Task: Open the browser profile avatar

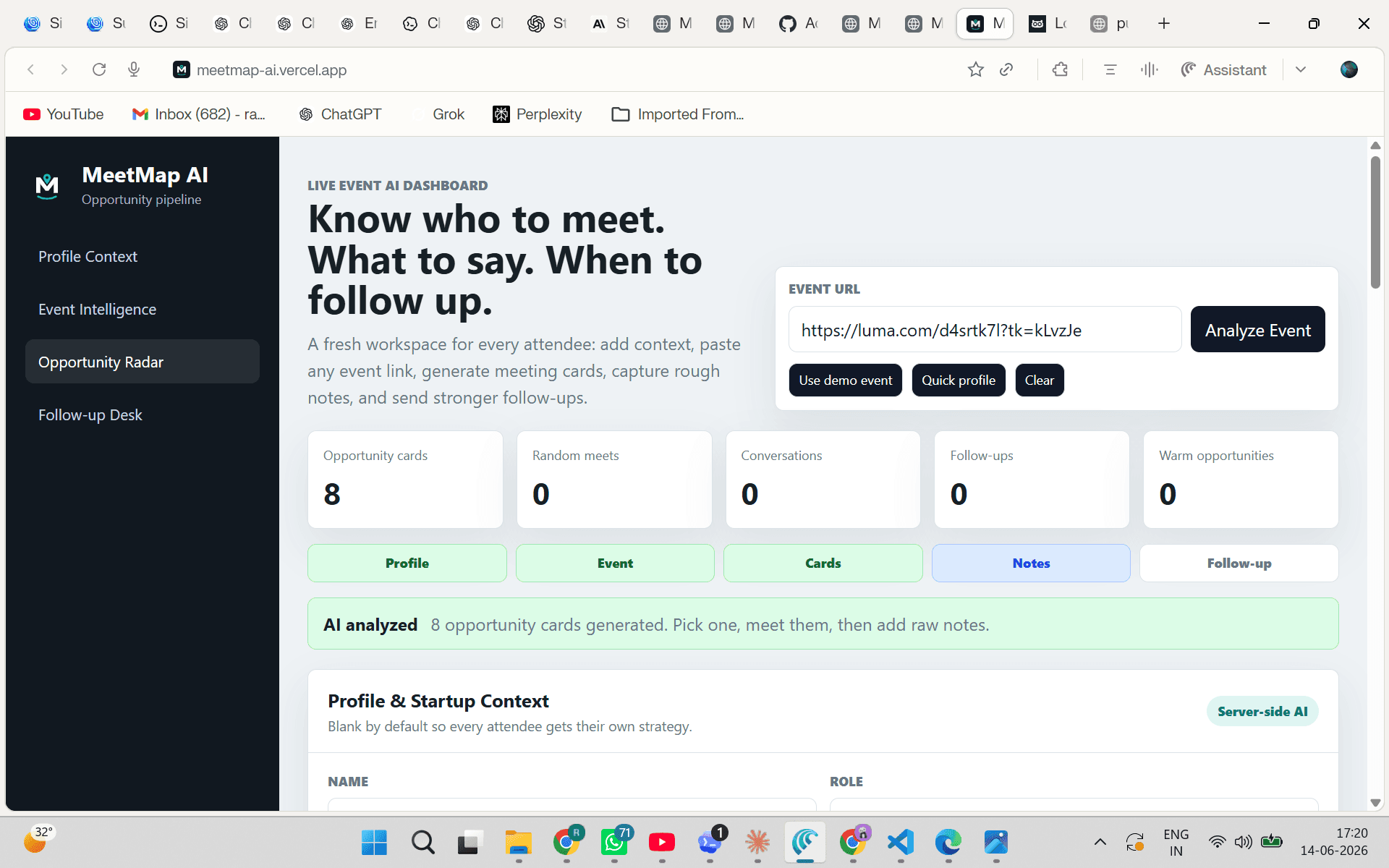Action: 1348,69
